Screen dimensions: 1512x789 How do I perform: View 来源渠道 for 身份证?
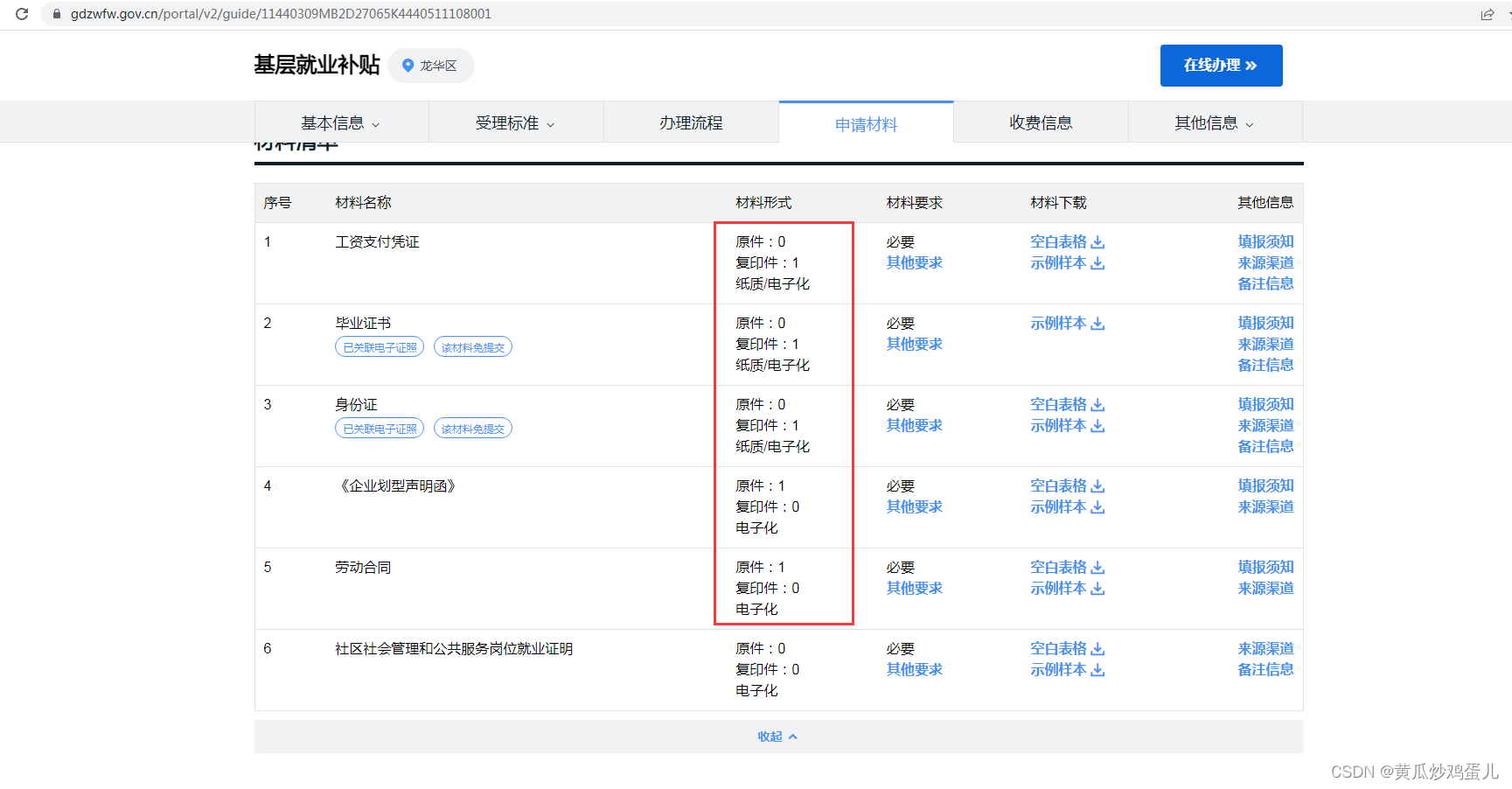pyautogui.click(x=1265, y=425)
